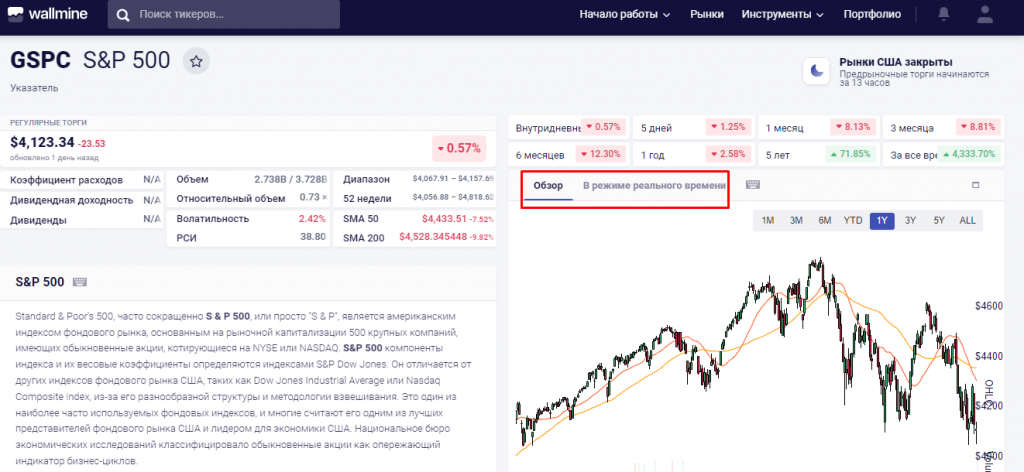1024x472 pixels.
Task: Select the ALL chart range
Action: 967,220
